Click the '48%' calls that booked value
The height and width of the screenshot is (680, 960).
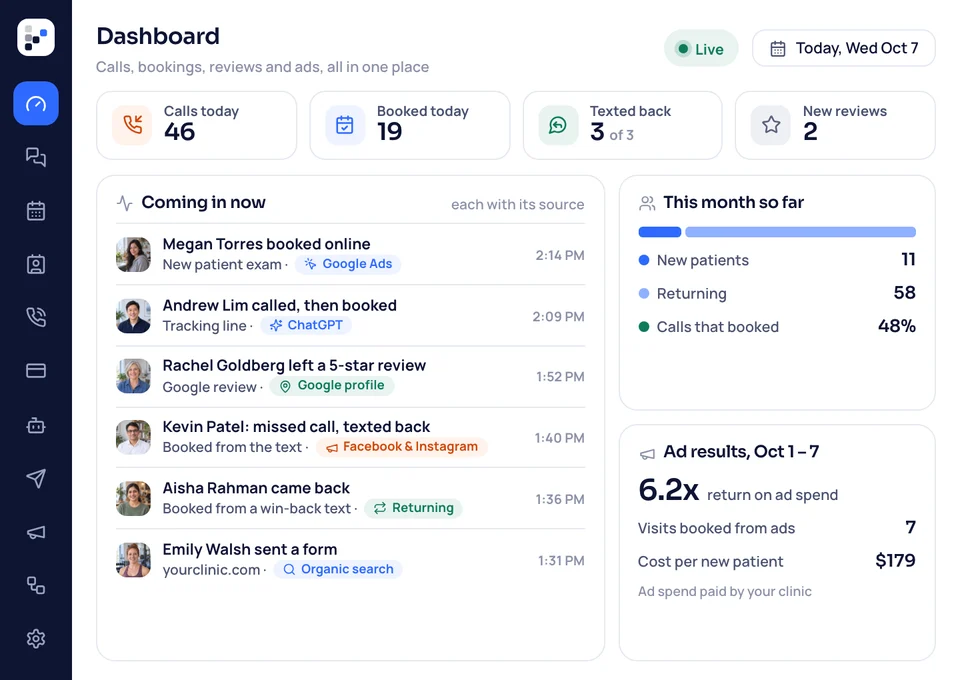tap(897, 326)
